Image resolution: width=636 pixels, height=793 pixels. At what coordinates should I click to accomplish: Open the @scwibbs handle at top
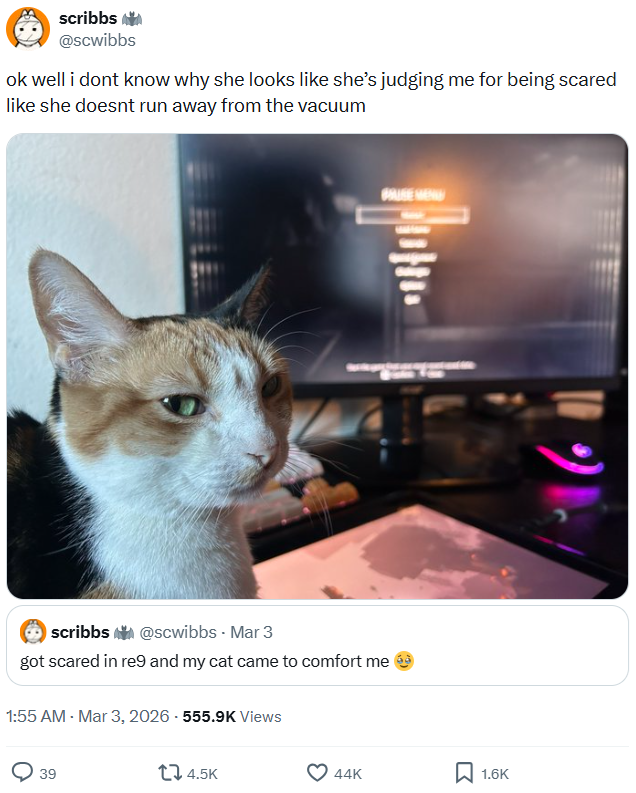[98, 40]
